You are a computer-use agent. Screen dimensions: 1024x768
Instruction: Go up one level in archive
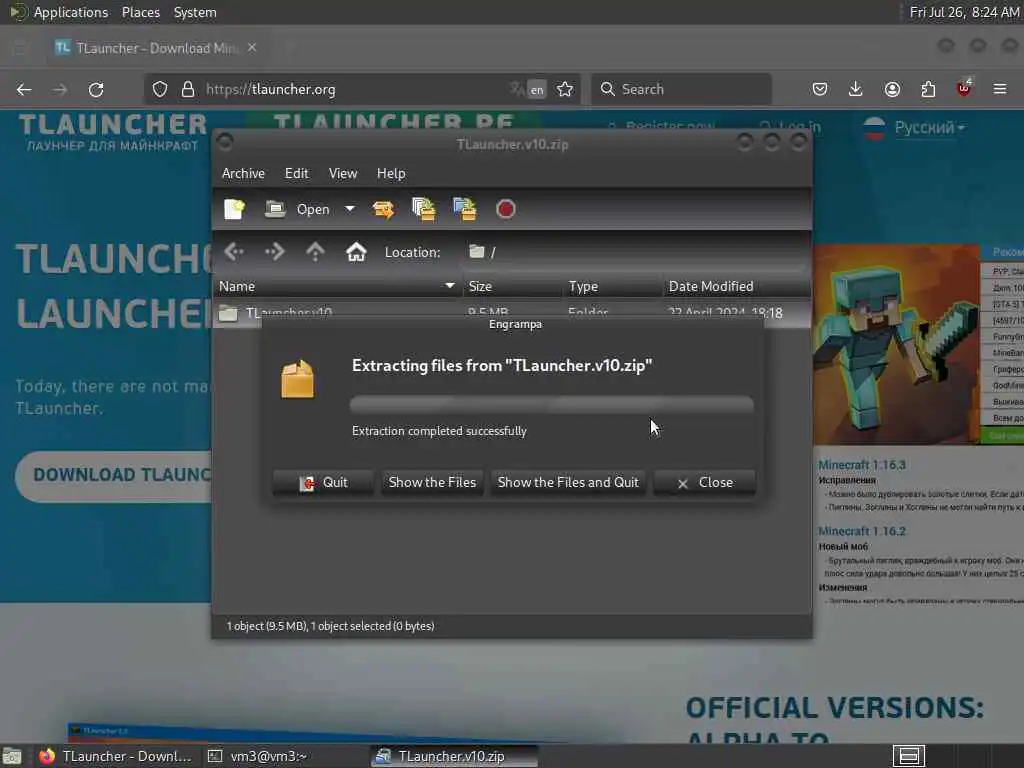click(x=315, y=251)
